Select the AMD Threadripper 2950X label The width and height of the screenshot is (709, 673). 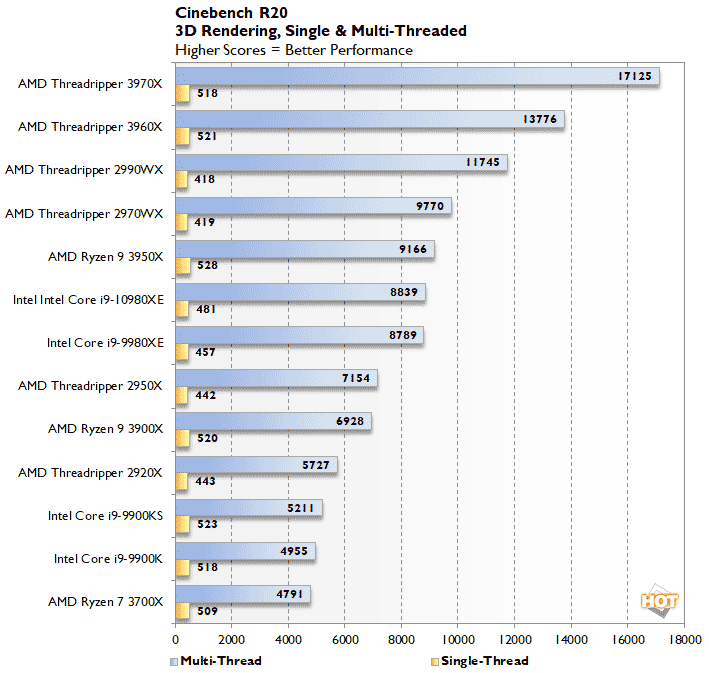(x=90, y=386)
